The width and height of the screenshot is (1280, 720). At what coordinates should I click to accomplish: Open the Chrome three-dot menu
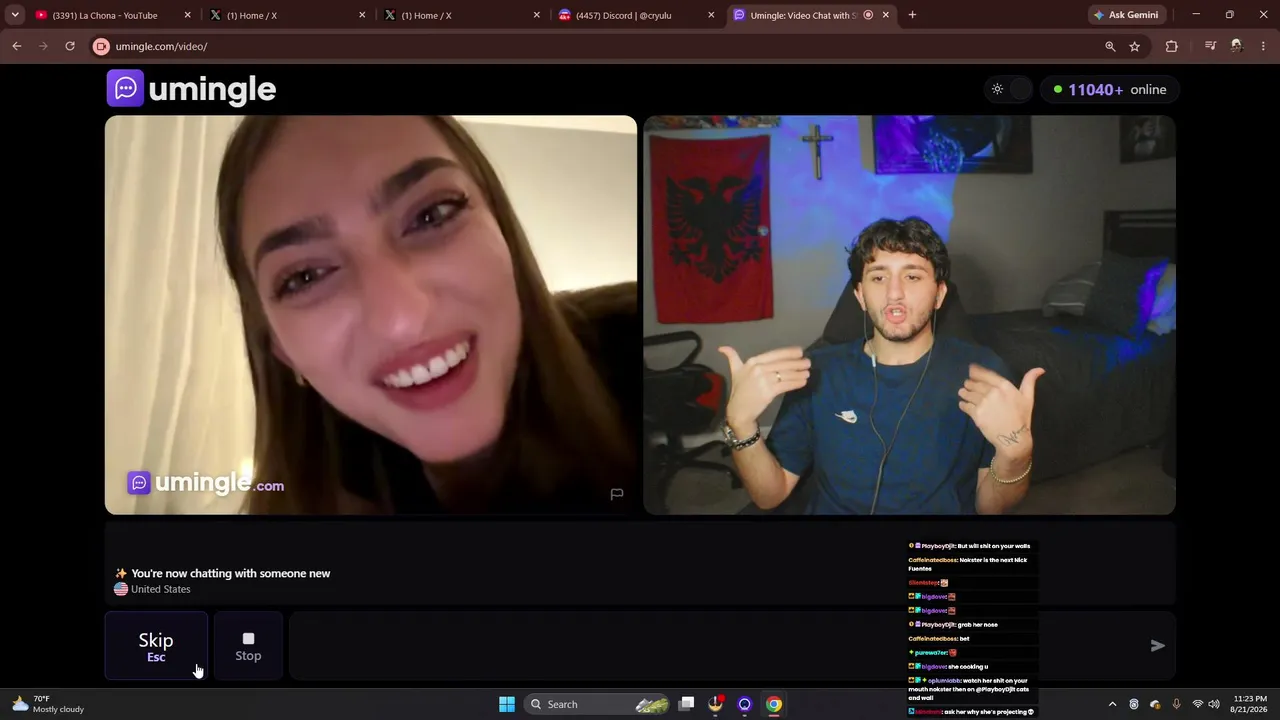[x=1264, y=46]
